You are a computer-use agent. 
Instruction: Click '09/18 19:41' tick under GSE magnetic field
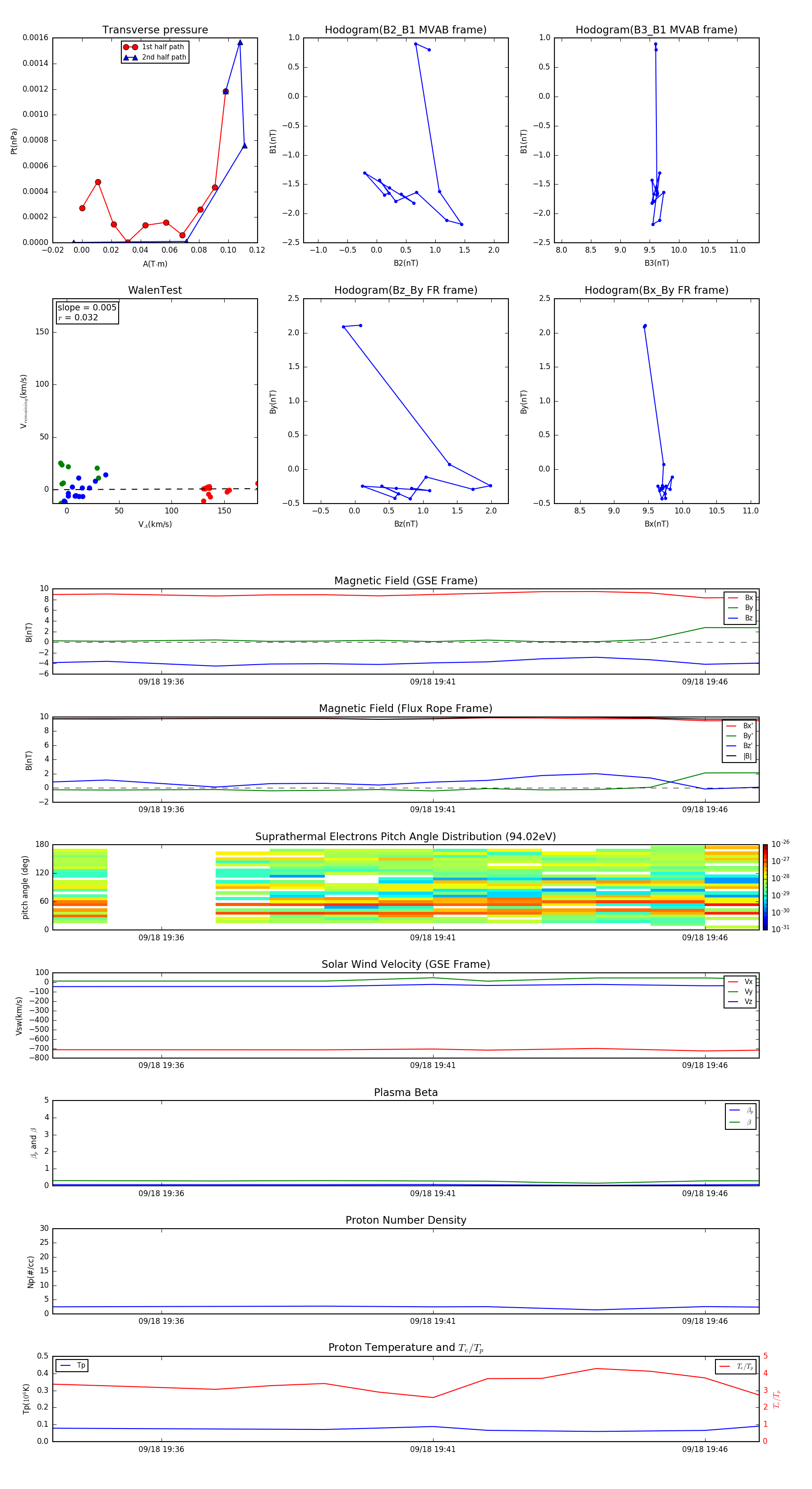[x=433, y=682]
